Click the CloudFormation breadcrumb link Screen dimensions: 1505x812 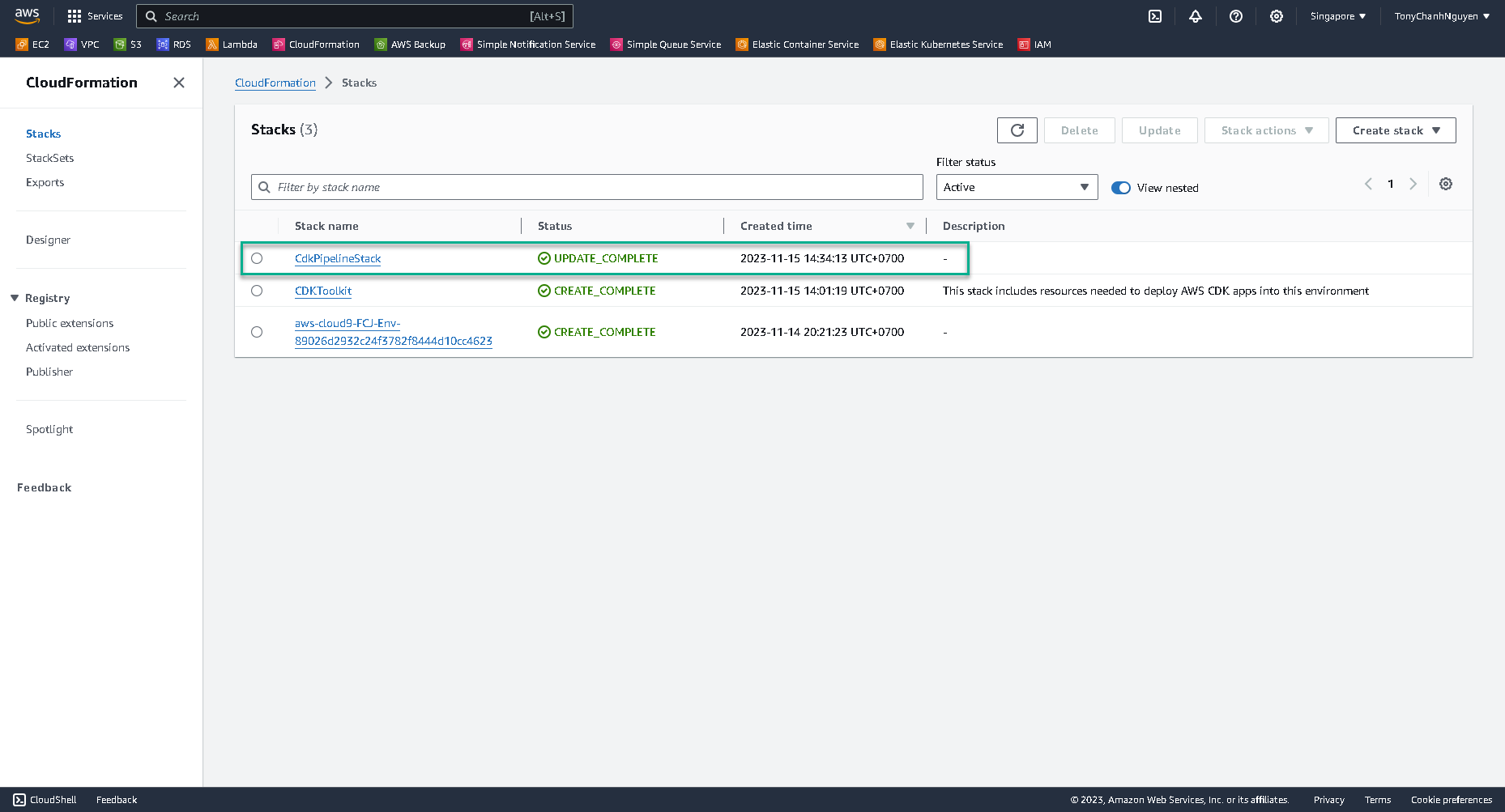pyautogui.click(x=275, y=83)
